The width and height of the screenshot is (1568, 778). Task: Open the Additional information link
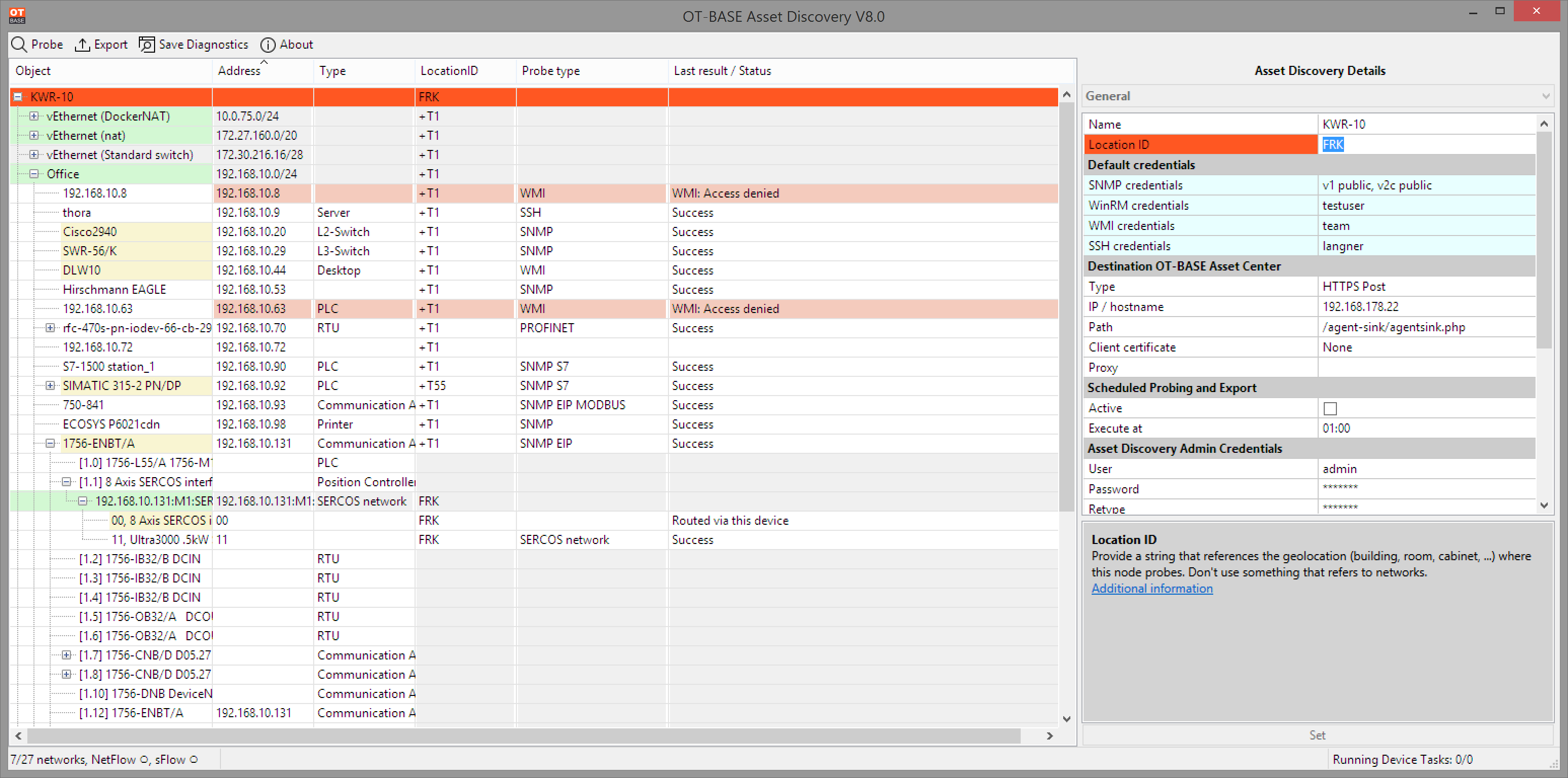coord(1151,588)
